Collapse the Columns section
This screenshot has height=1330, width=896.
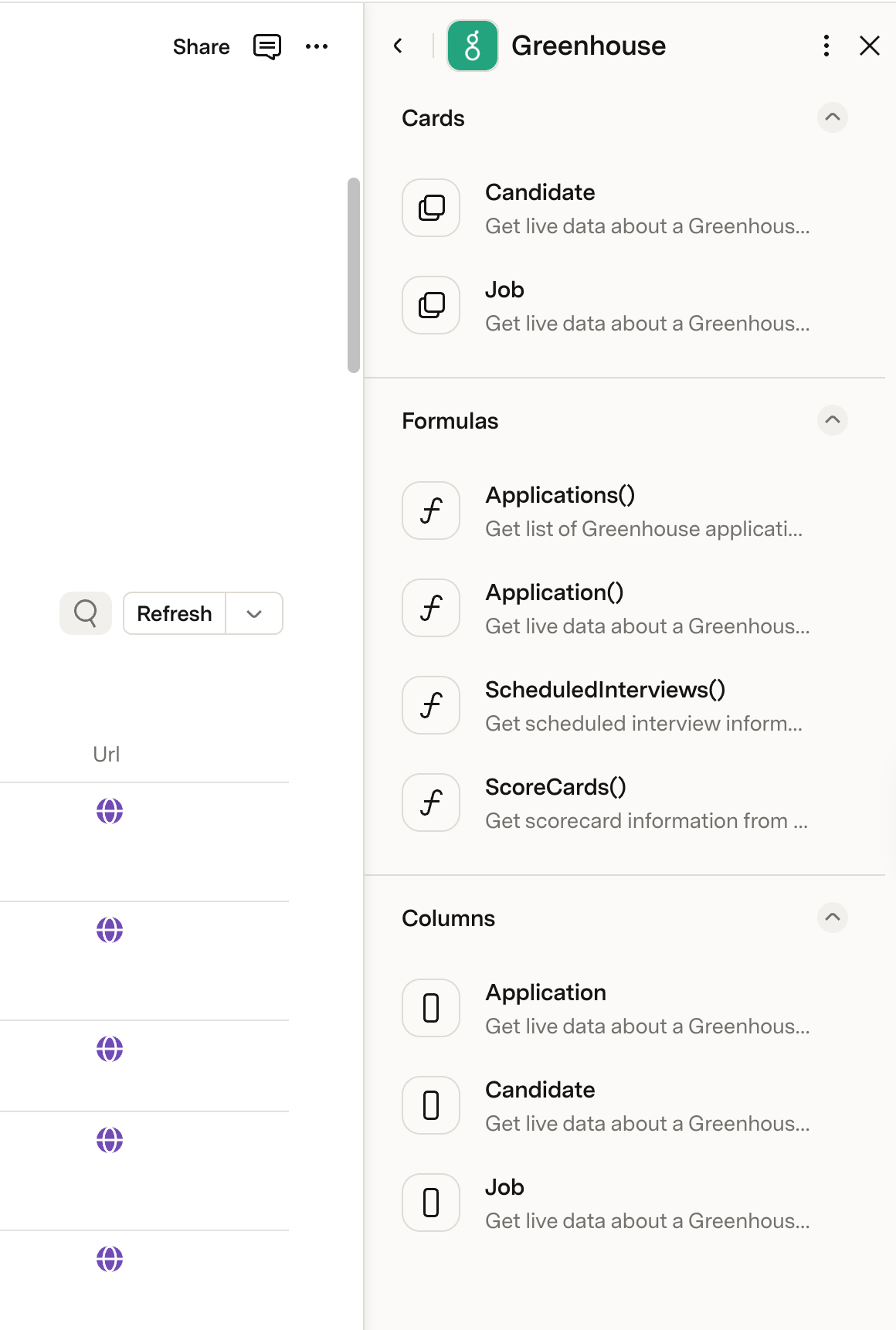(x=833, y=918)
